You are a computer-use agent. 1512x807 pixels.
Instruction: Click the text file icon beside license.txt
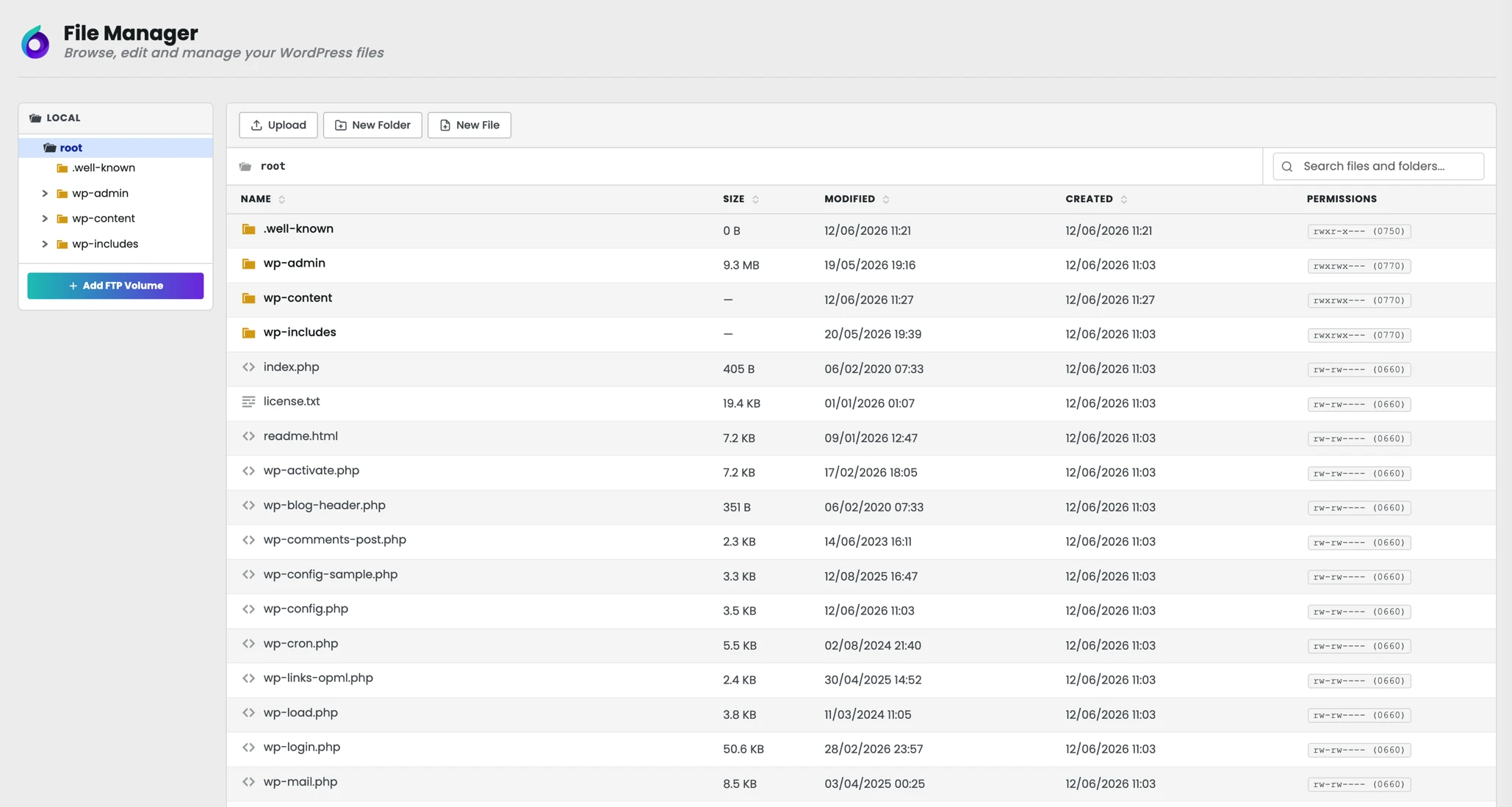pos(248,402)
